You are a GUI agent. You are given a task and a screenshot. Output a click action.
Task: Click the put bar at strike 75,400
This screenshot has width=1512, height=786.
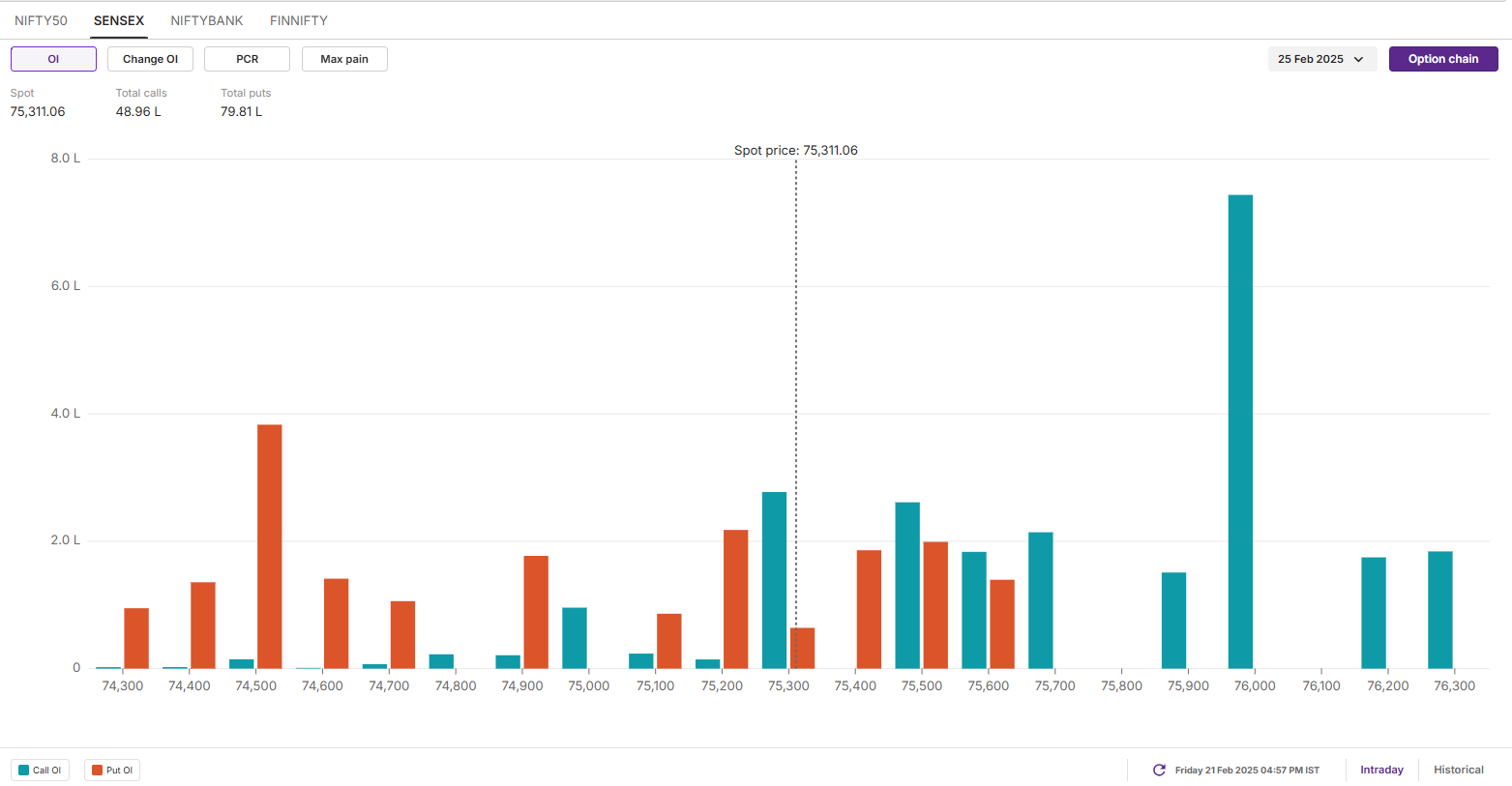[x=869, y=609]
